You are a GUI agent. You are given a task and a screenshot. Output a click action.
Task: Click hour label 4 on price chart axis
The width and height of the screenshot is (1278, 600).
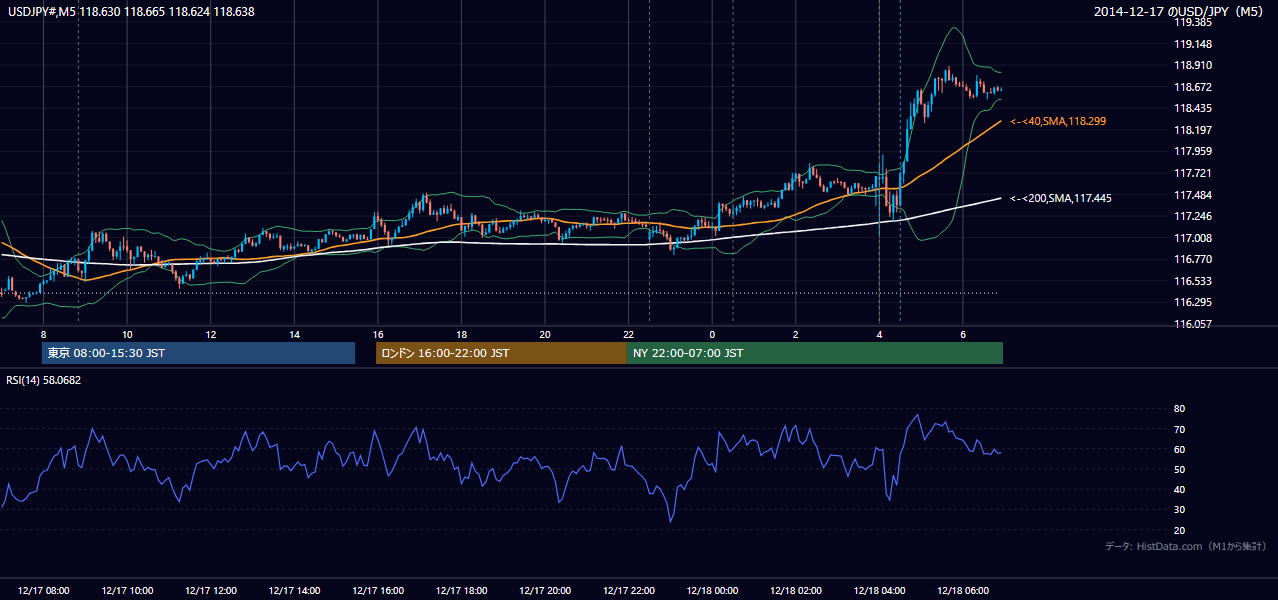click(879, 334)
